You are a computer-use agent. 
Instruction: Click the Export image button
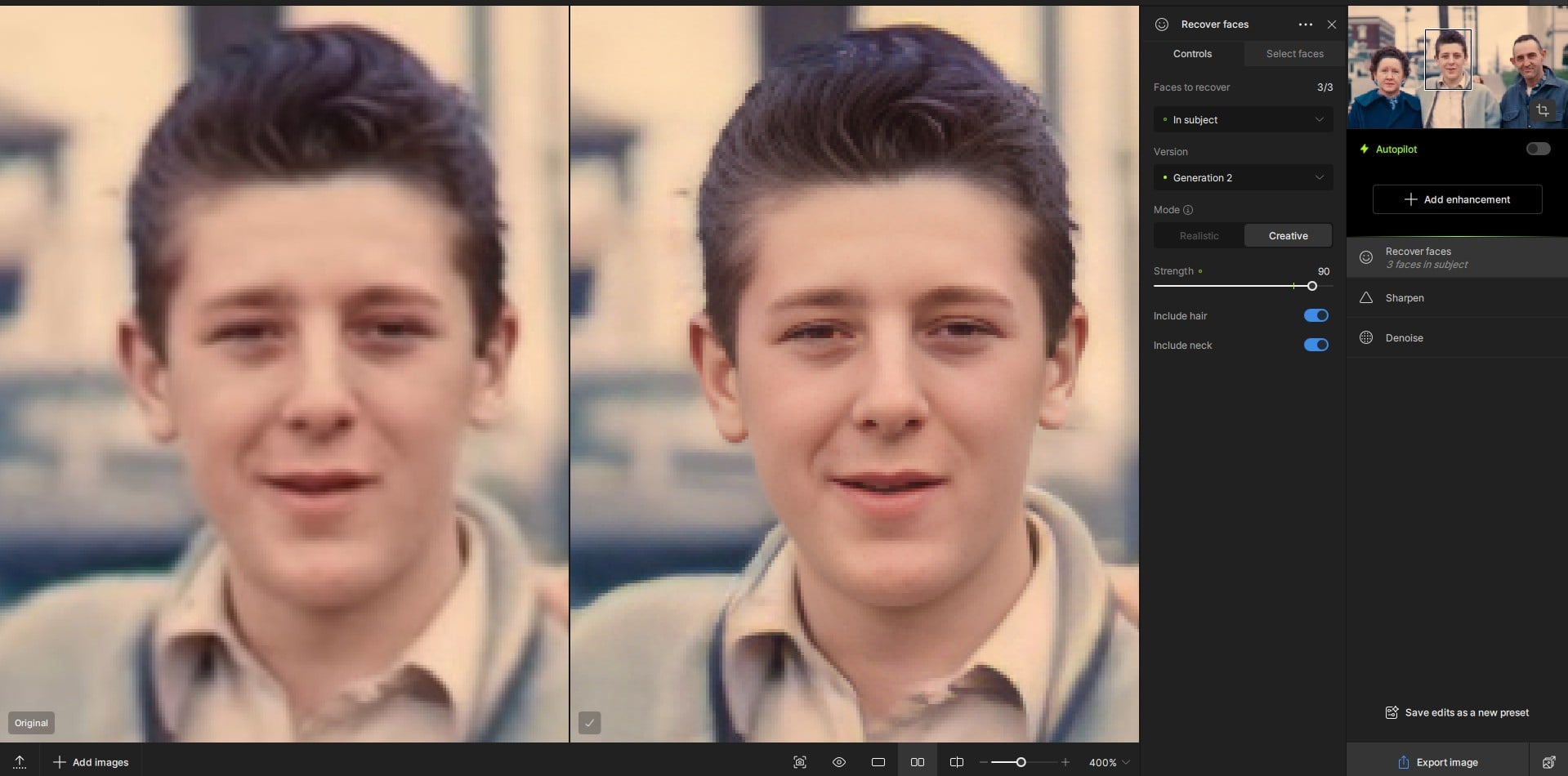coord(1437,762)
